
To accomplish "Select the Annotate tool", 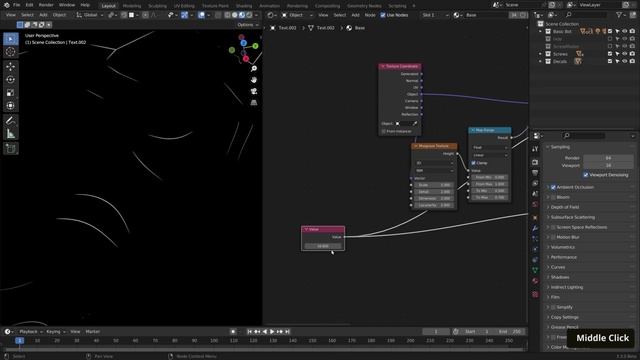I will tap(11, 120).
